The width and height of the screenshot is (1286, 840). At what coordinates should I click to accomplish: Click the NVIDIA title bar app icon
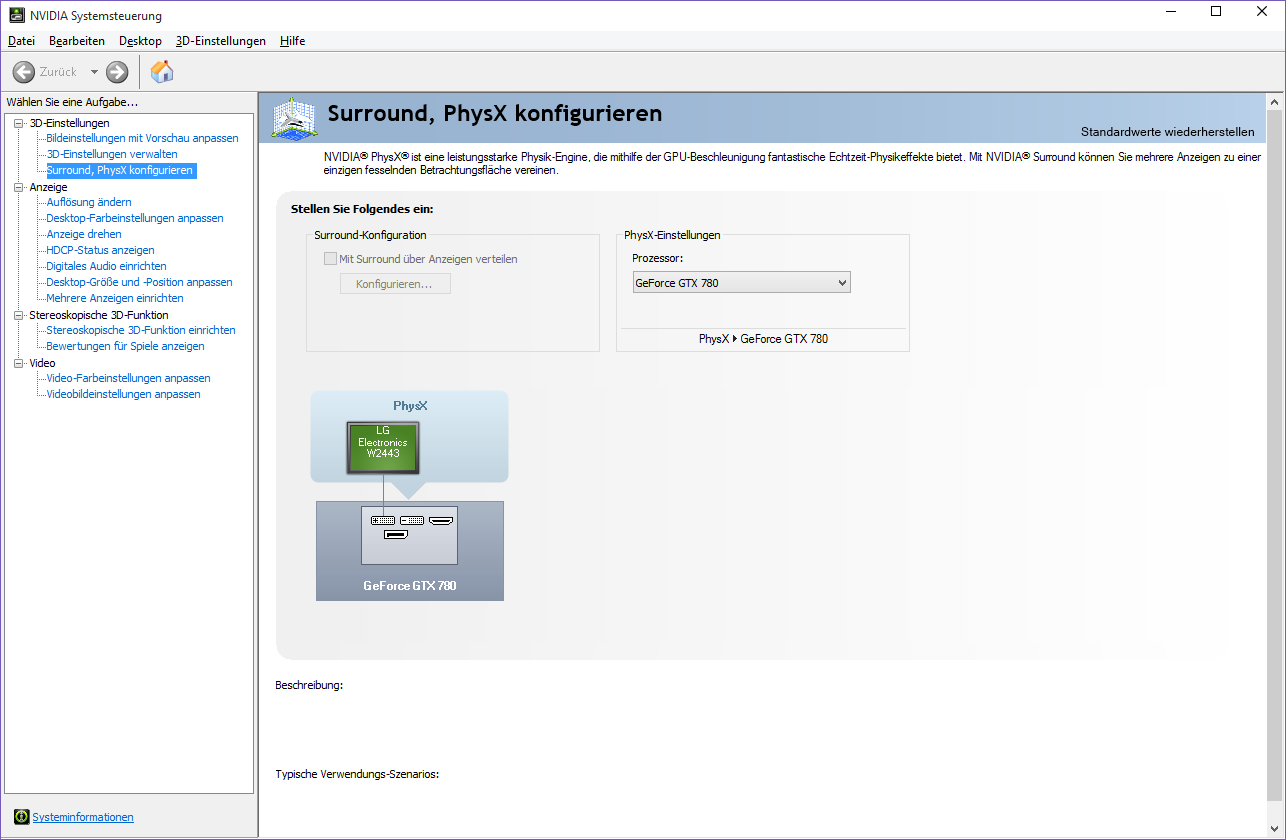coord(17,15)
